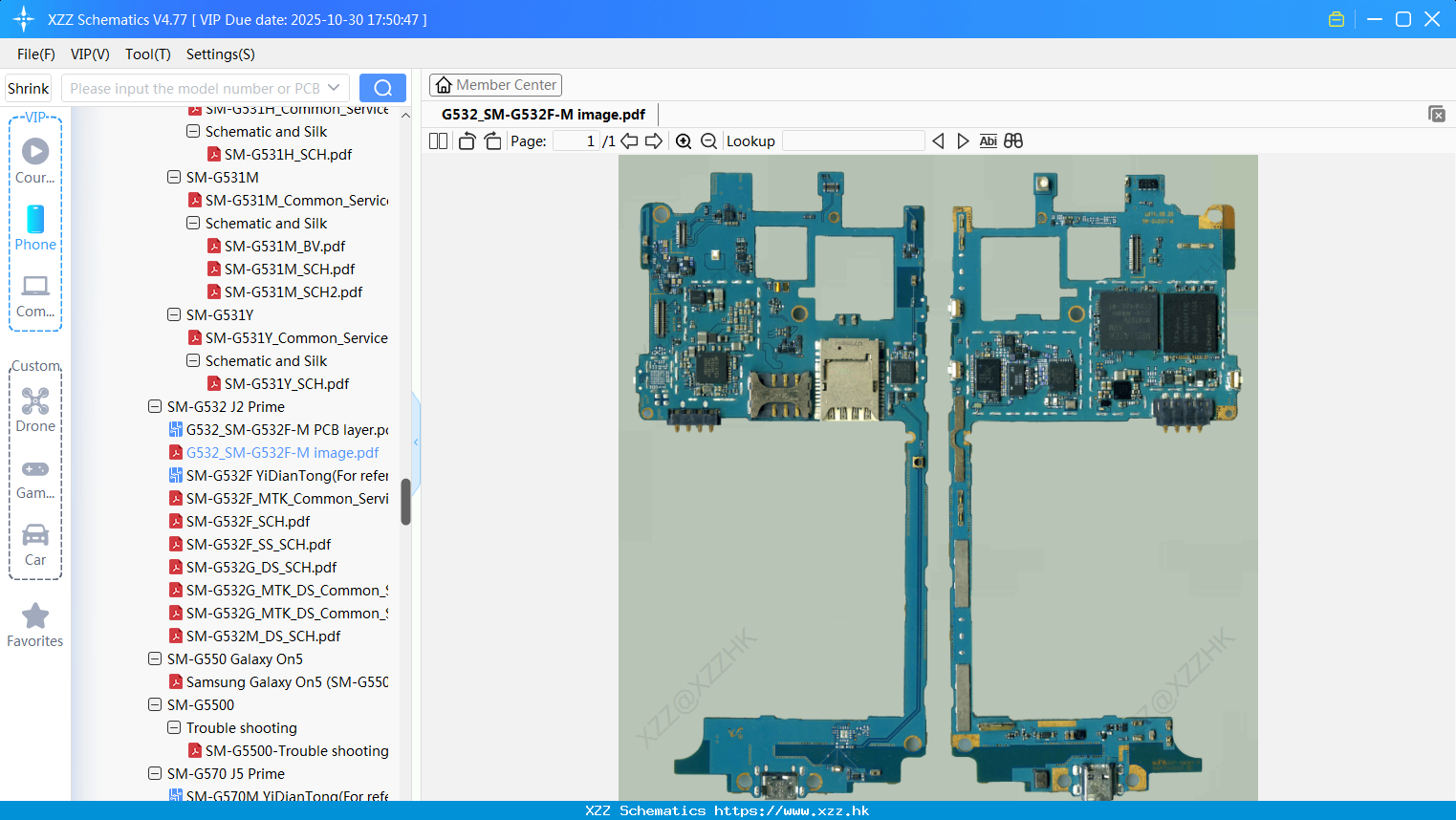Image resolution: width=1456 pixels, height=820 pixels.
Task: Open SM-G531H_SCH.pdf
Action: coord(288,155)
